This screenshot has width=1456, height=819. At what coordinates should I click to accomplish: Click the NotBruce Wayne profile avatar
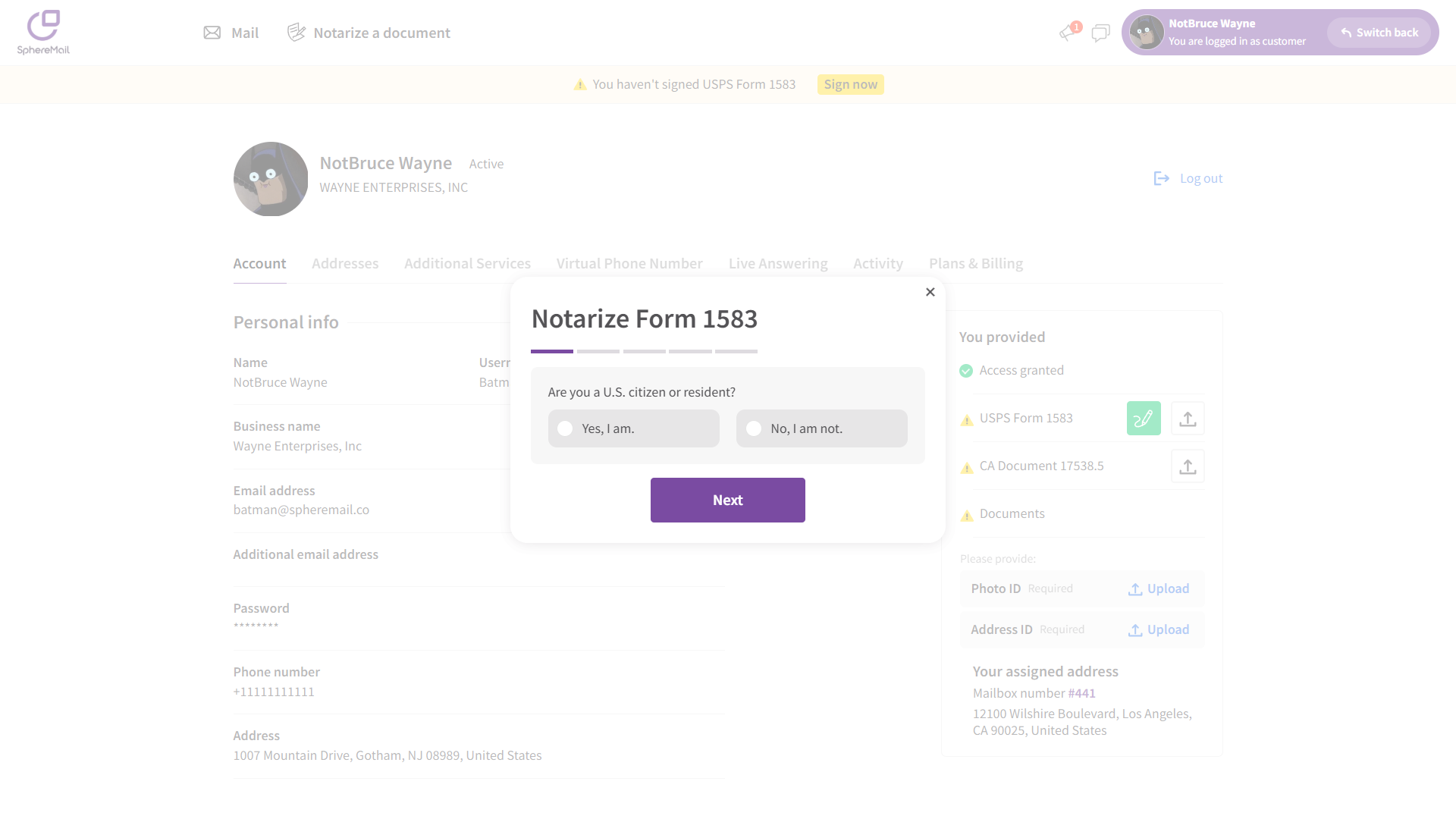(x=271, y=179)
